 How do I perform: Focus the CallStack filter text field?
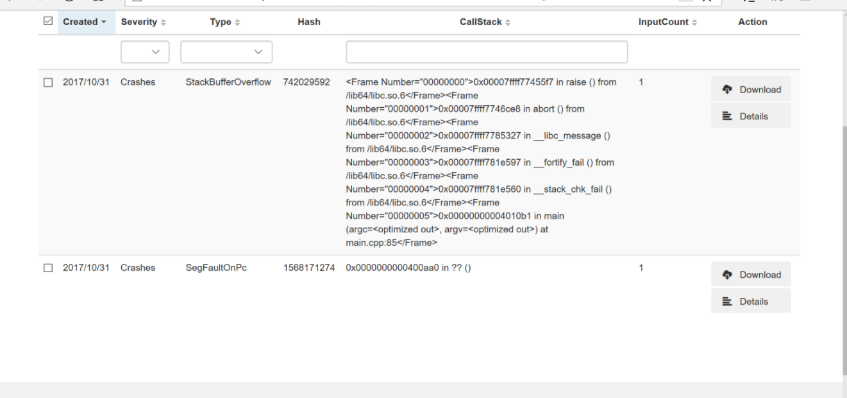pyautogui.click(x=487, y=52)
